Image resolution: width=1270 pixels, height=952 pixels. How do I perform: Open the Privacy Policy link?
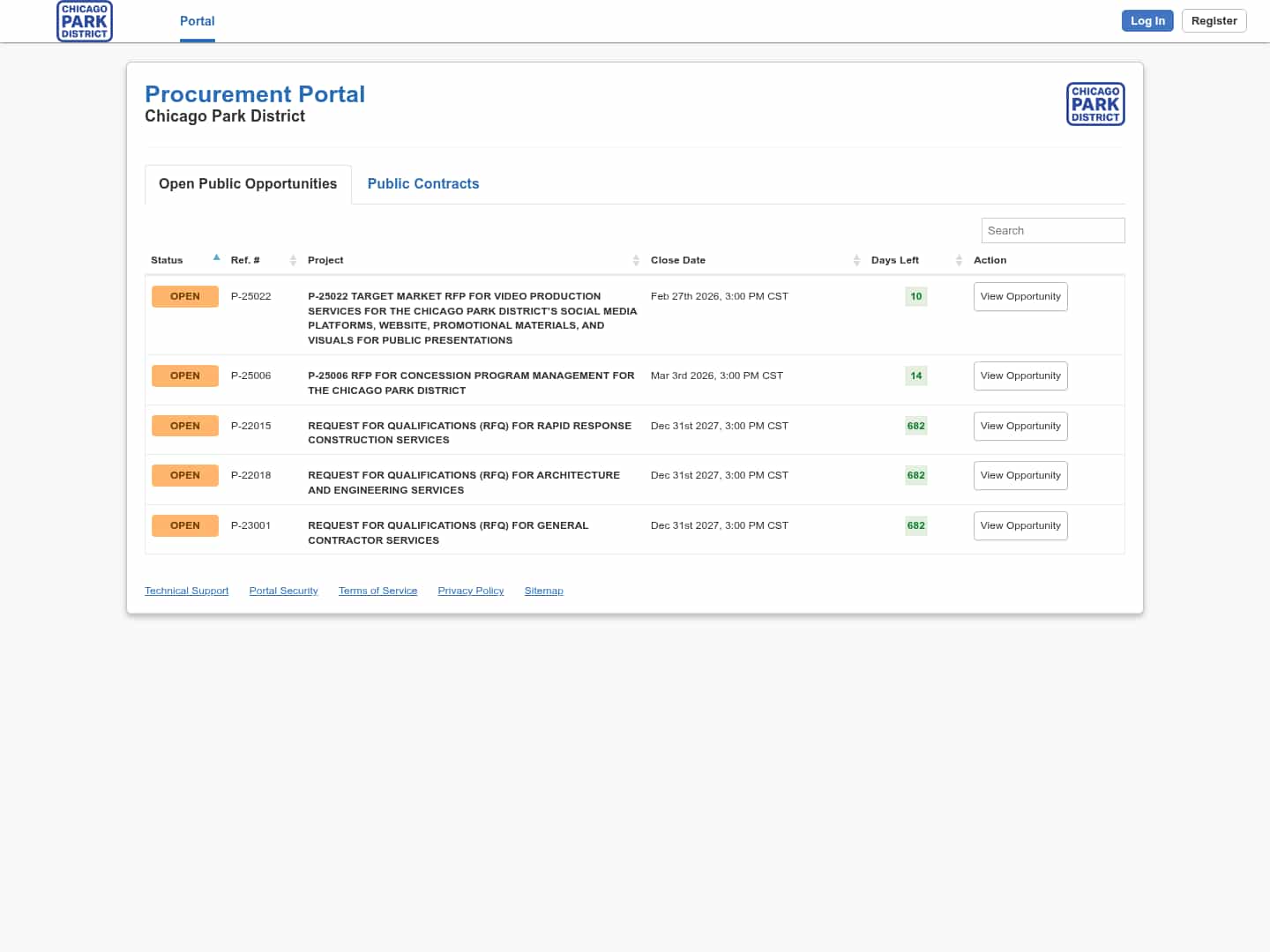coord(470,591)
